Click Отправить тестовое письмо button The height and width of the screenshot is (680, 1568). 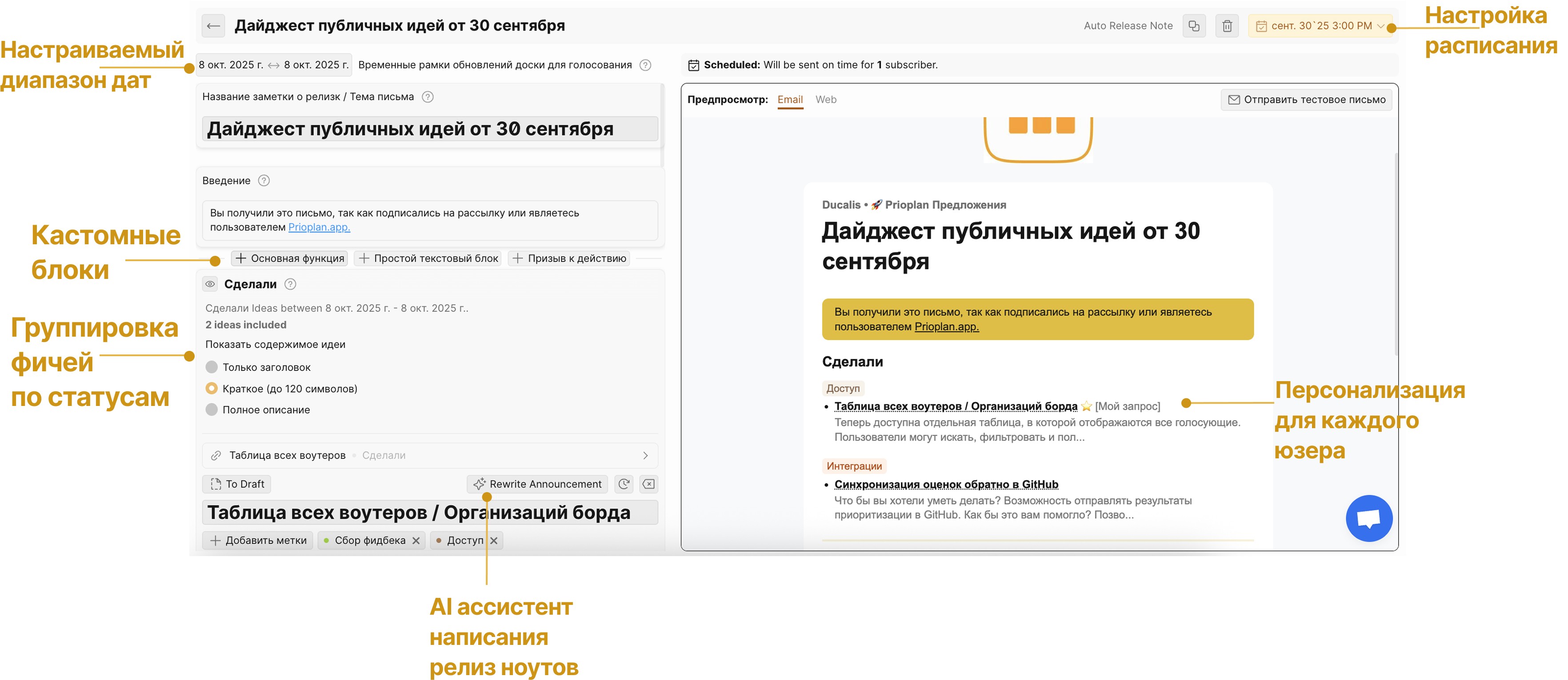[x=1306, y=100]
